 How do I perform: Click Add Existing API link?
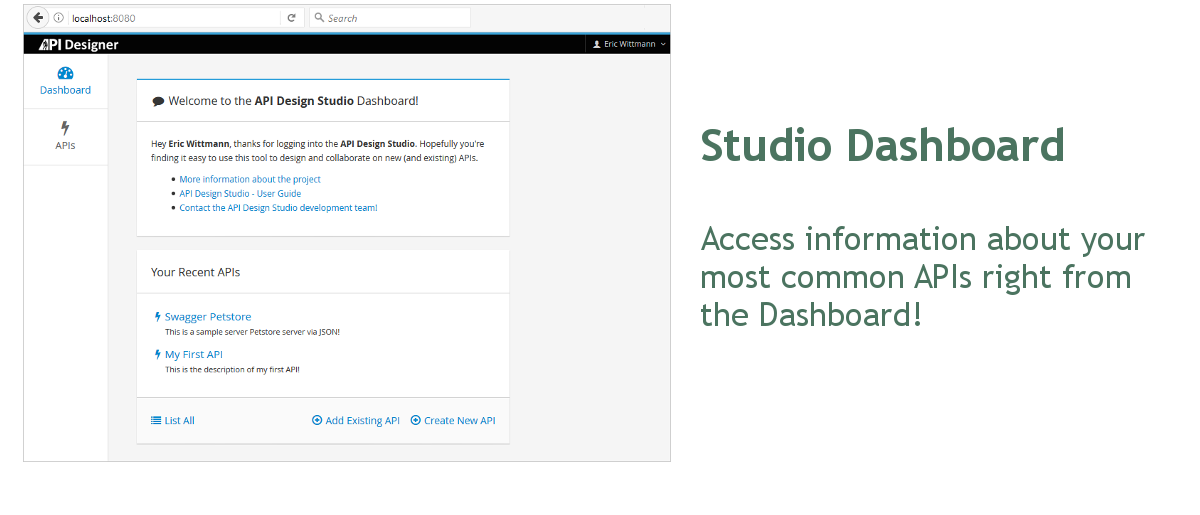coord(362,421)
